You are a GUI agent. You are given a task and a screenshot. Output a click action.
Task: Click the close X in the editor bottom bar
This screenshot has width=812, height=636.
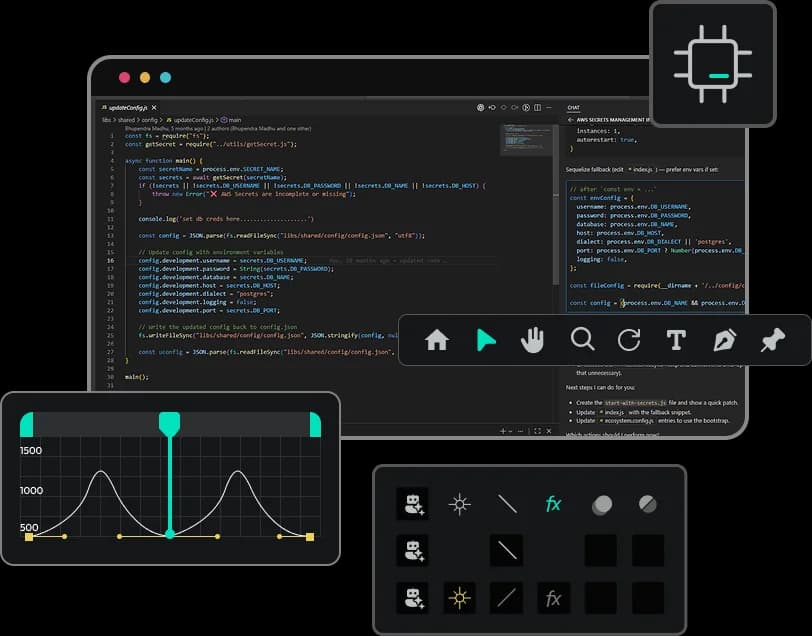549,431
